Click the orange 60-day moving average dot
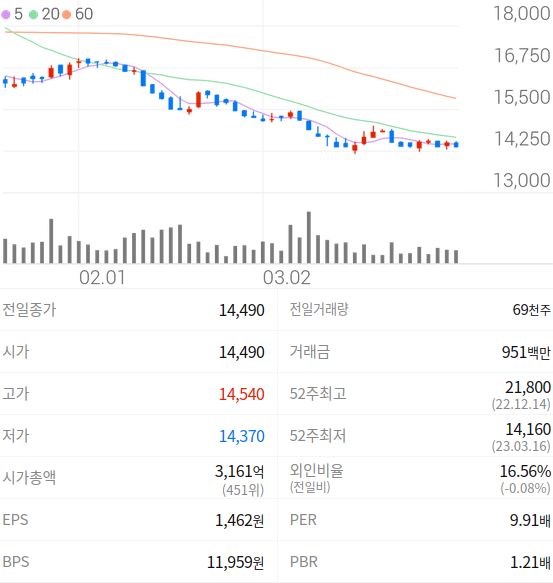Screen dimensions: 553x583 tap(67, 15)
